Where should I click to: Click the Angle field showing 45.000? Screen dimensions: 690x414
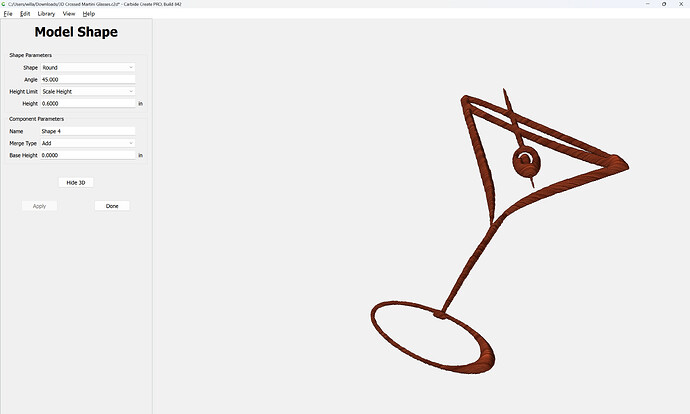88,79
